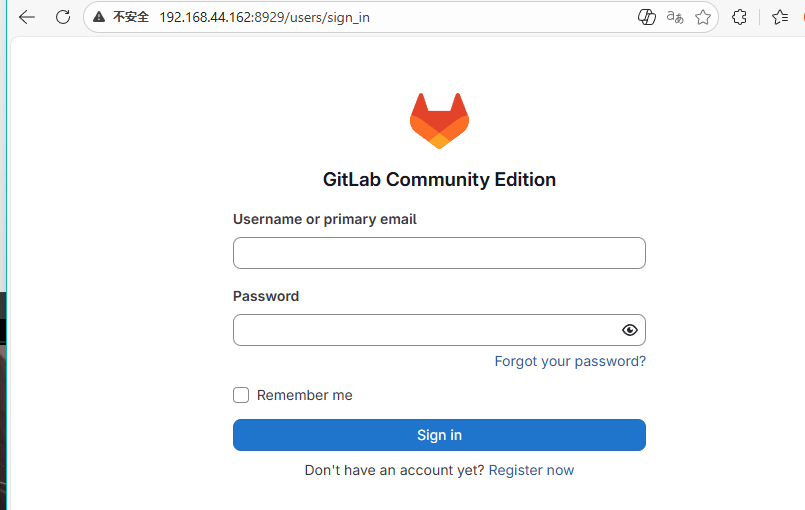Click the Username or primary email label
The height and width of the screenshot is (510, 805).
(324, 219)
